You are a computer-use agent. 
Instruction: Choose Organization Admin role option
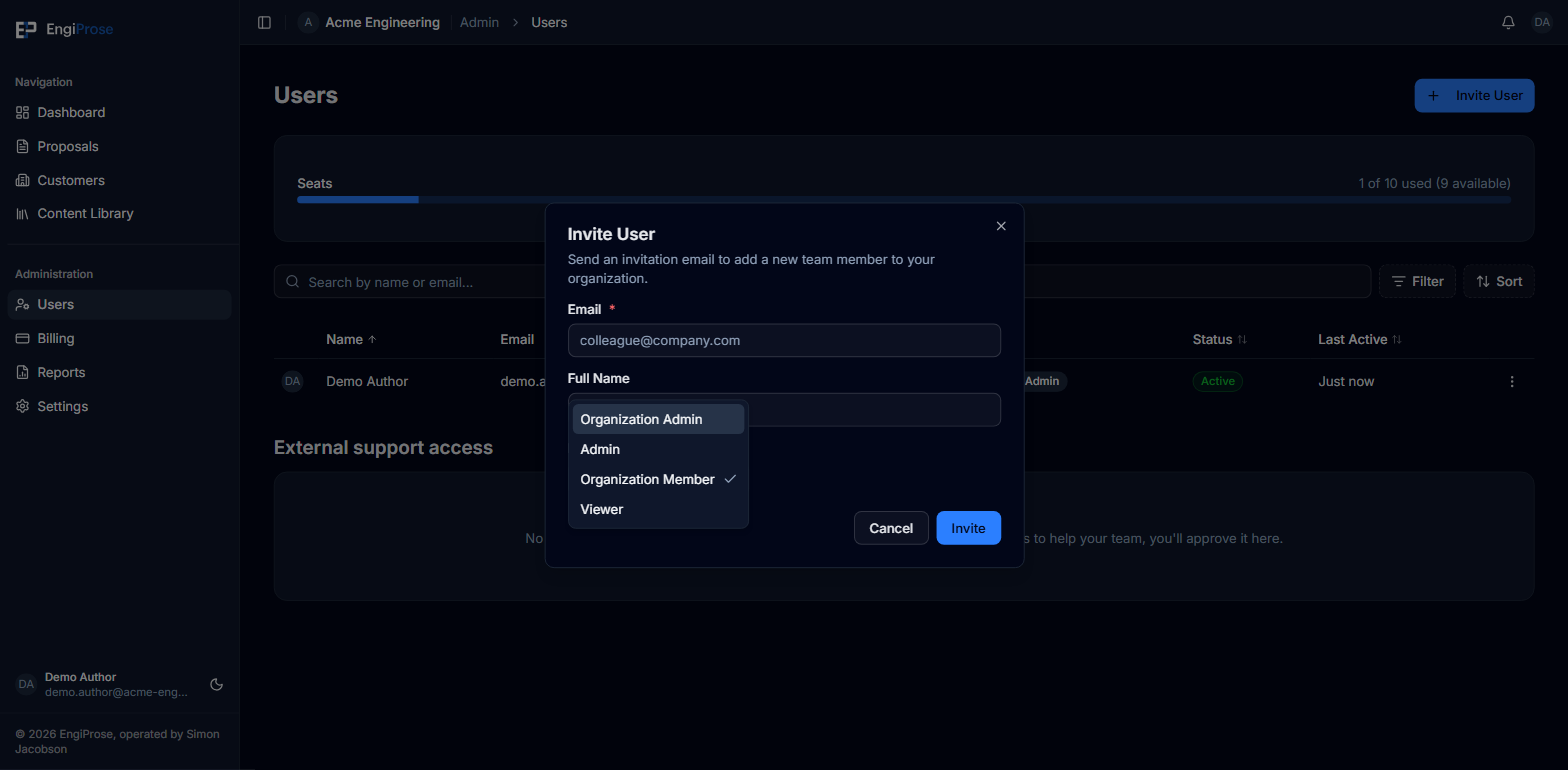click(658, 419)
